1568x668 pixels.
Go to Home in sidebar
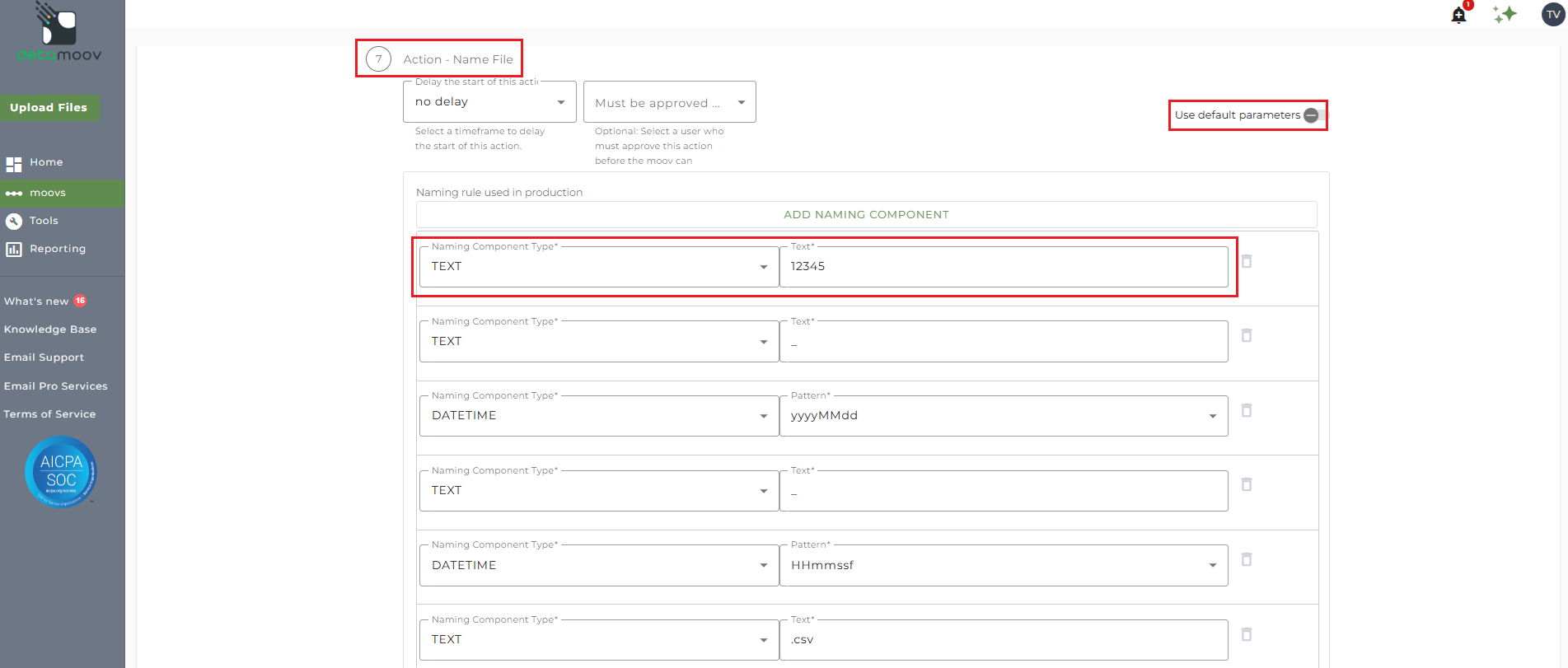click(46, 162)
